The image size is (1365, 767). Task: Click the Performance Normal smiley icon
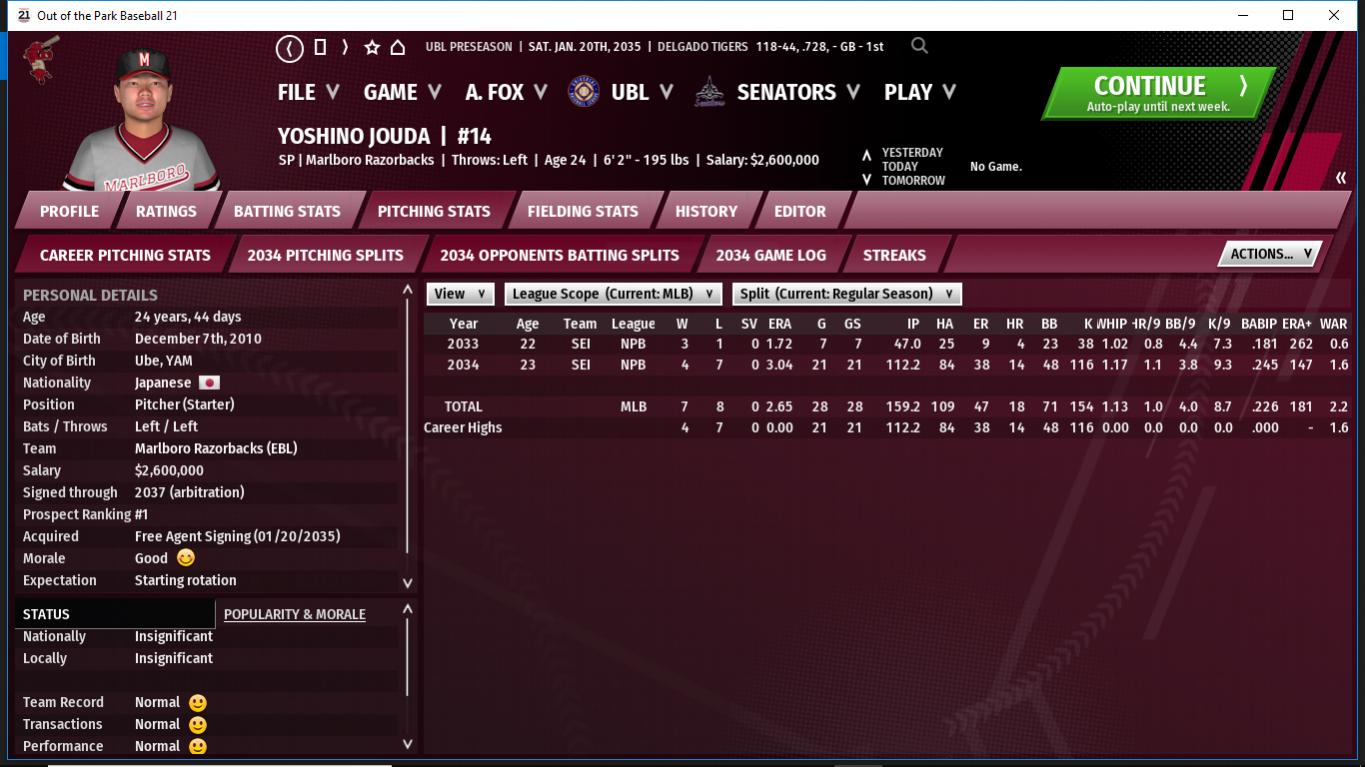click(x=198, y=747)
